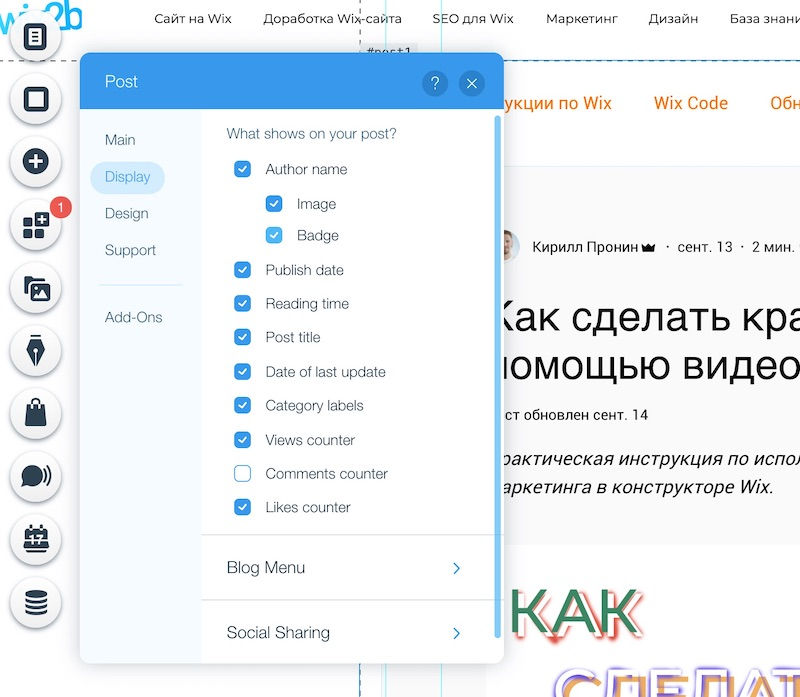This screenshot has height=697, width=800.
Task: Open the Design tab
Action: [127, 213]
